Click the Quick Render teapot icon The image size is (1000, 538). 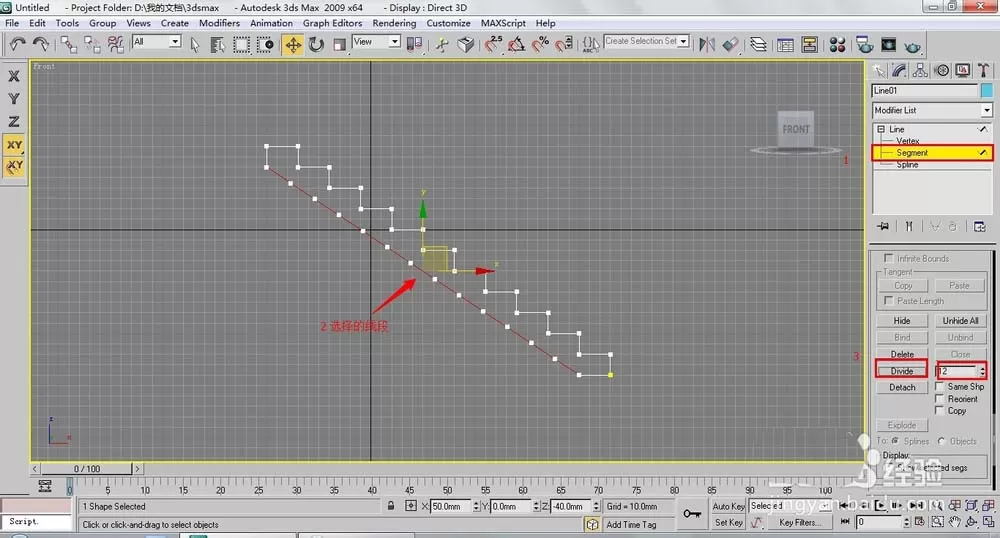(913, 45)
